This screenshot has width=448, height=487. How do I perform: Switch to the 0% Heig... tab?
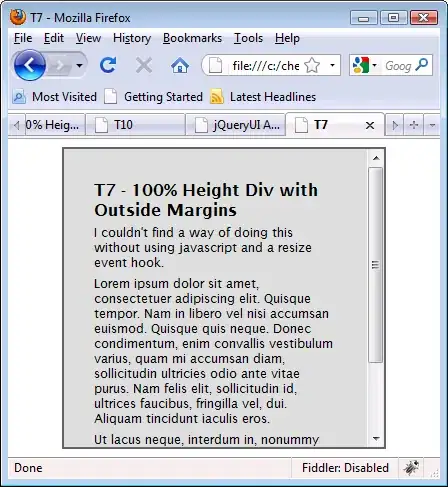(55, 125)
